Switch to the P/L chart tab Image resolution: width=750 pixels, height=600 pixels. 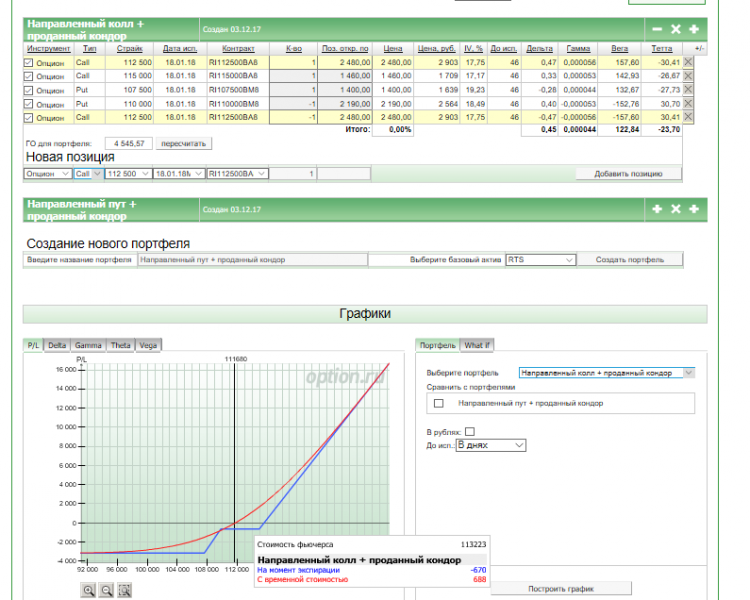[x=33, y=345]
